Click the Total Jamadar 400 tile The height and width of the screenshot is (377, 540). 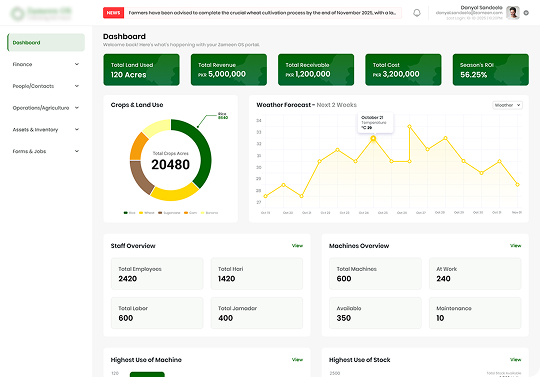tap(257, 313)
